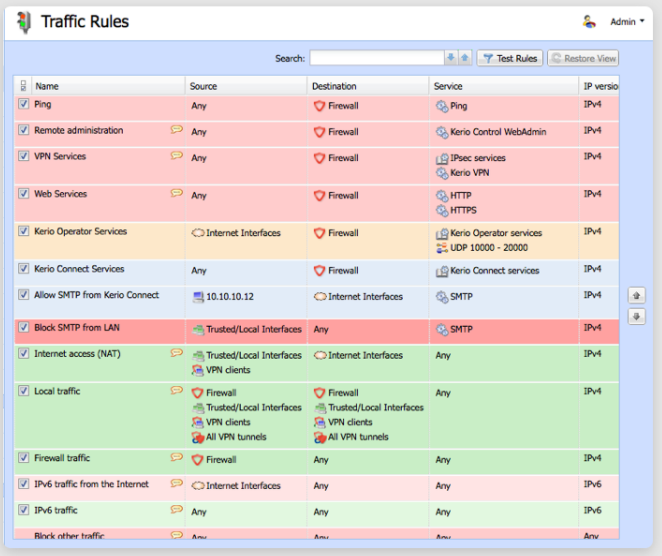Select the IPv6 traffic rule name
The width and height of the screenshot is (662, 556).
tap(56, 510)
